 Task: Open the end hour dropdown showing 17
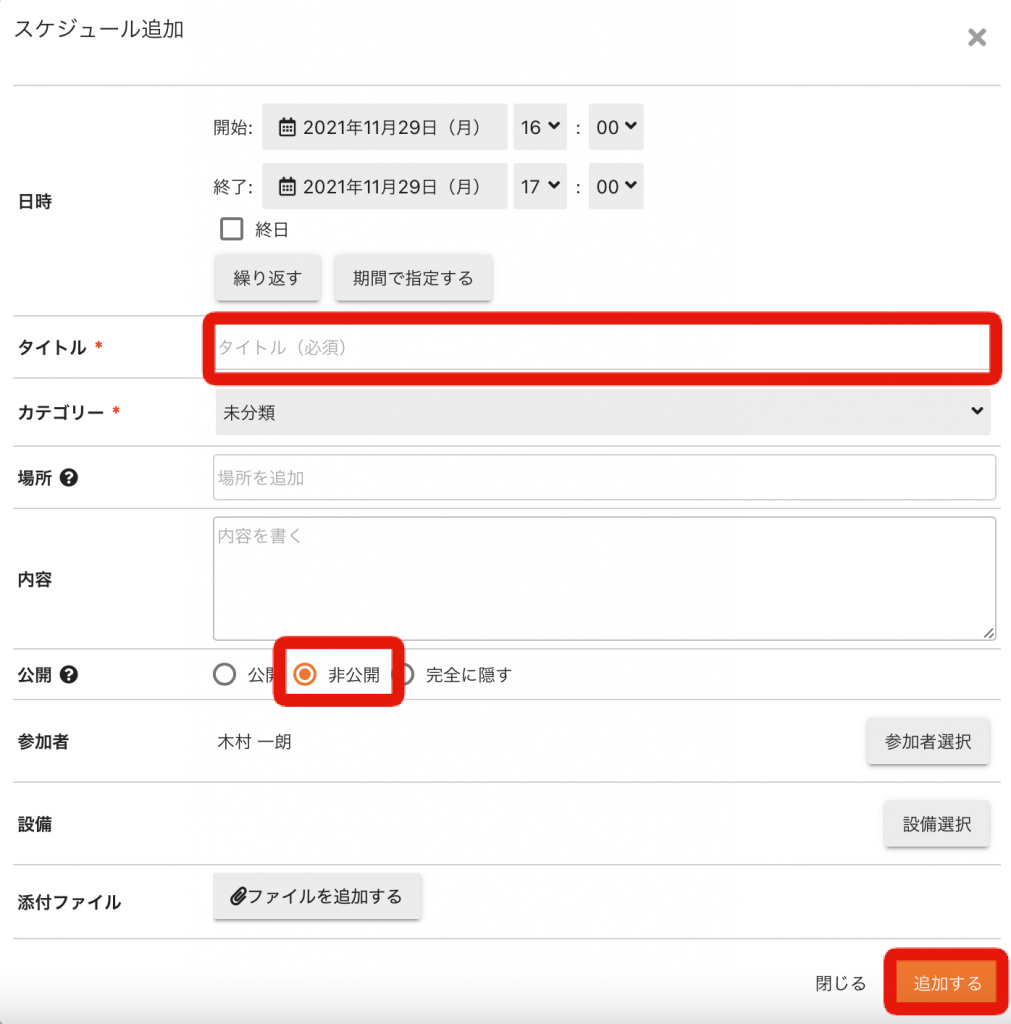tap(540, 186)
